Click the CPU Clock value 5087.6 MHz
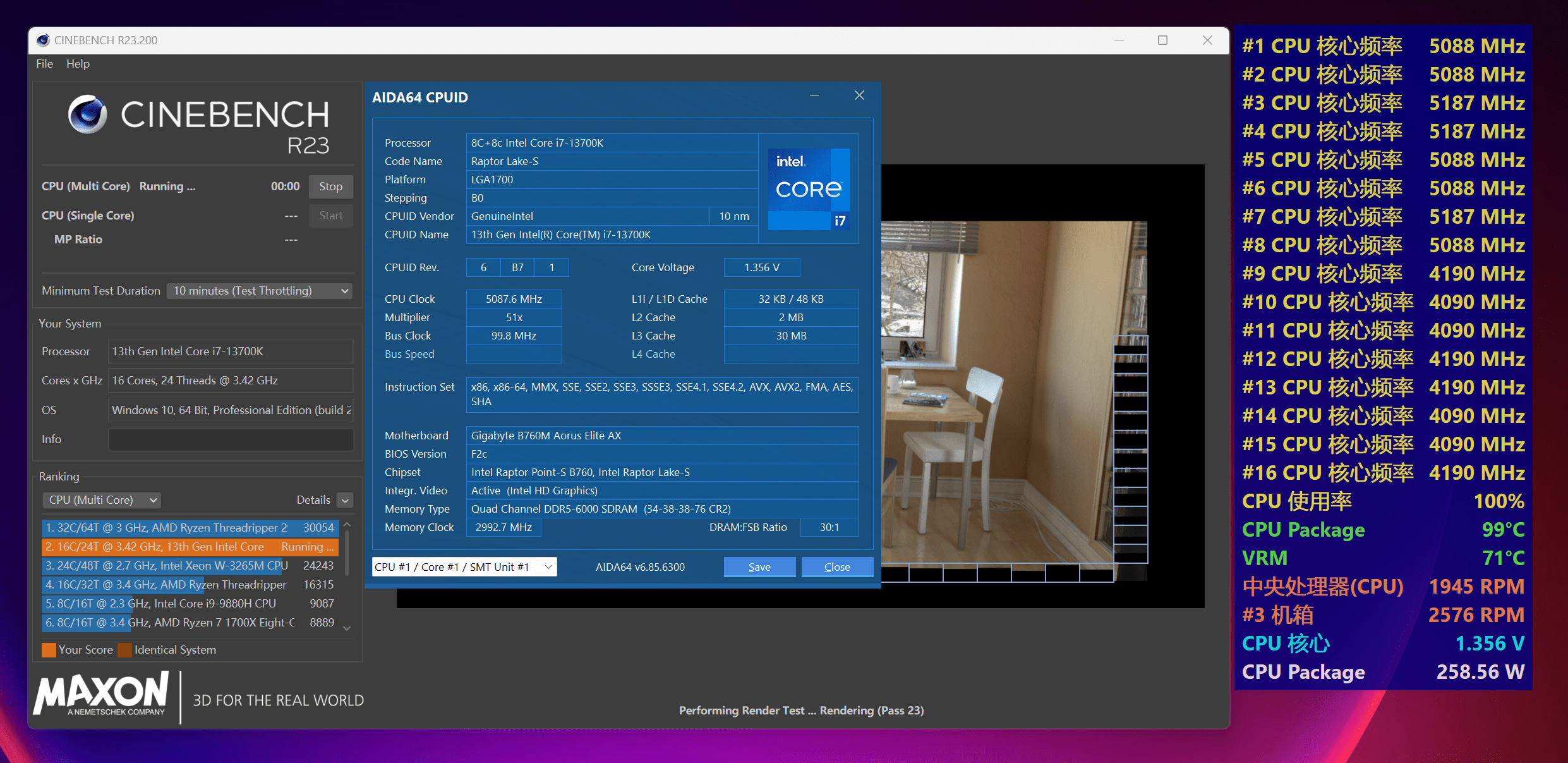Viewport: 1568px width, 763px height. click(x=514, y=299)
